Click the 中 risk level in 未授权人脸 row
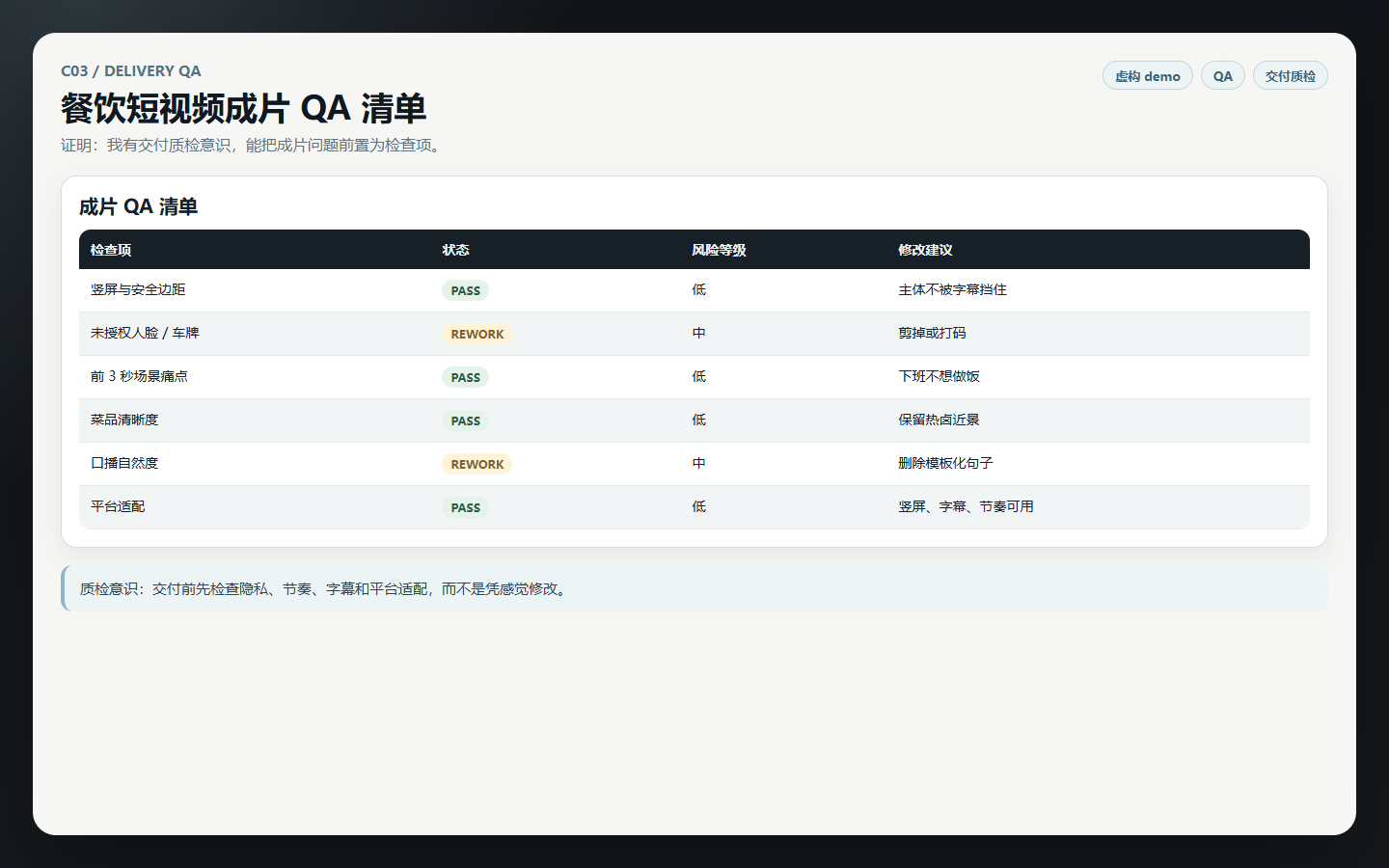The width and height of the screenshot is (1389, 868). point(698,333)
